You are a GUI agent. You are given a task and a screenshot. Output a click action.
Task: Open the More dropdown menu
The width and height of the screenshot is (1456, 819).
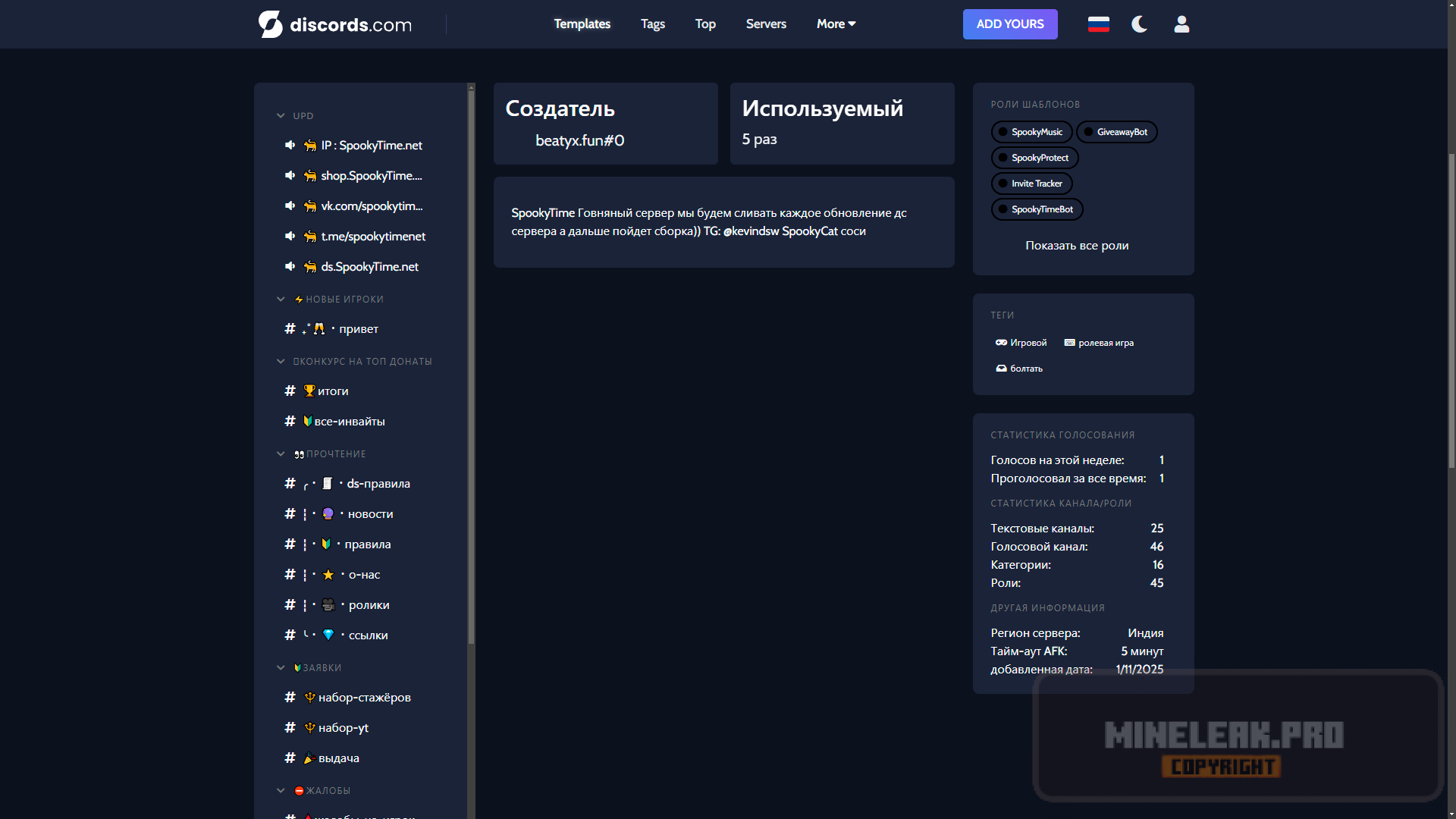[x=836, y=24]
